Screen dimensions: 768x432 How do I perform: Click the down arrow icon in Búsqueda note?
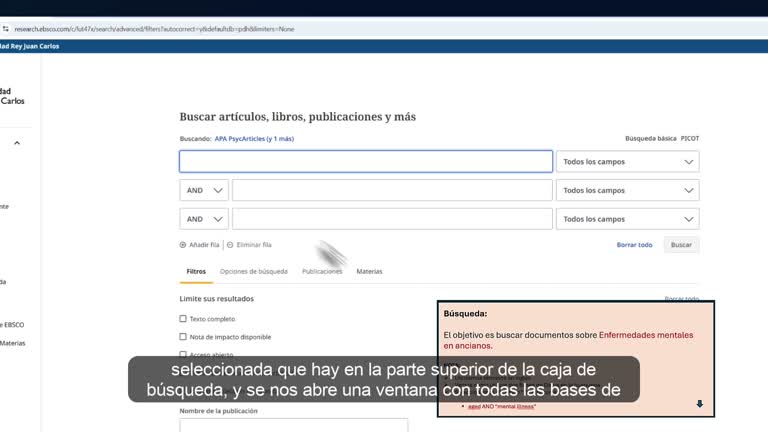699,404
